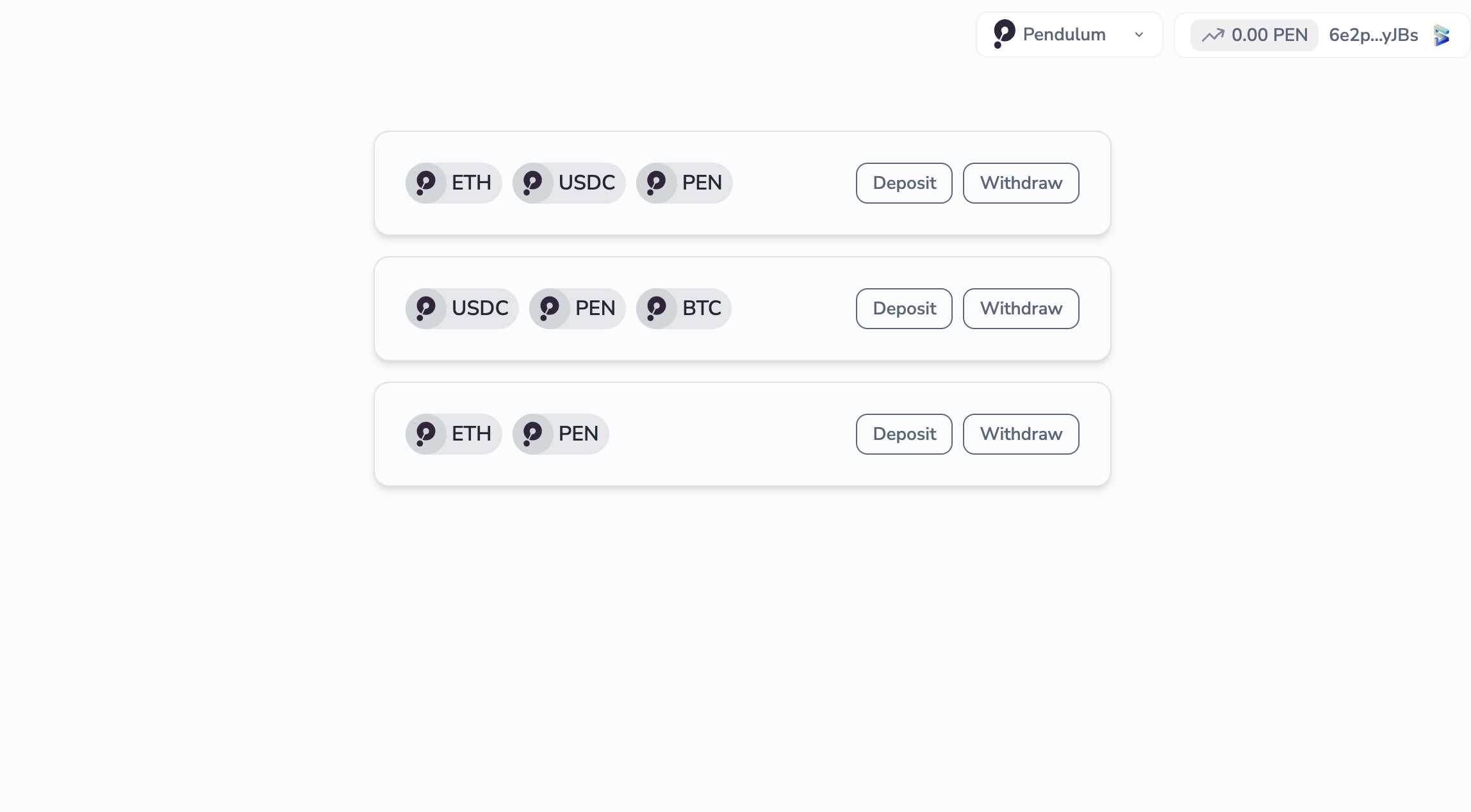The height and width of the screenshot is (812, 1471).
Task: Click Withdraw on the USDC PEN BTC pool
Action: coord(1021,308)
